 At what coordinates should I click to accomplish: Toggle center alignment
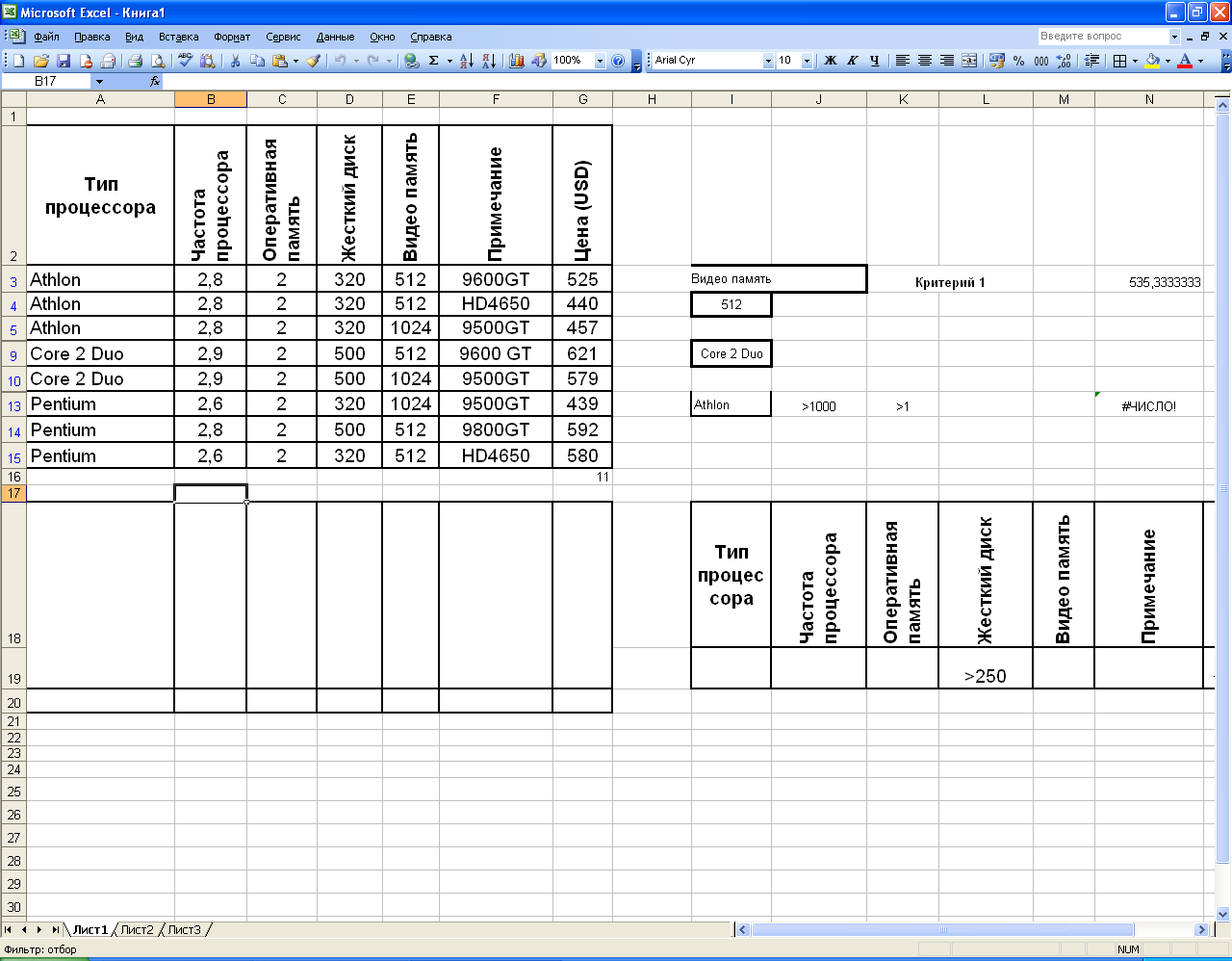coord(925,61)
